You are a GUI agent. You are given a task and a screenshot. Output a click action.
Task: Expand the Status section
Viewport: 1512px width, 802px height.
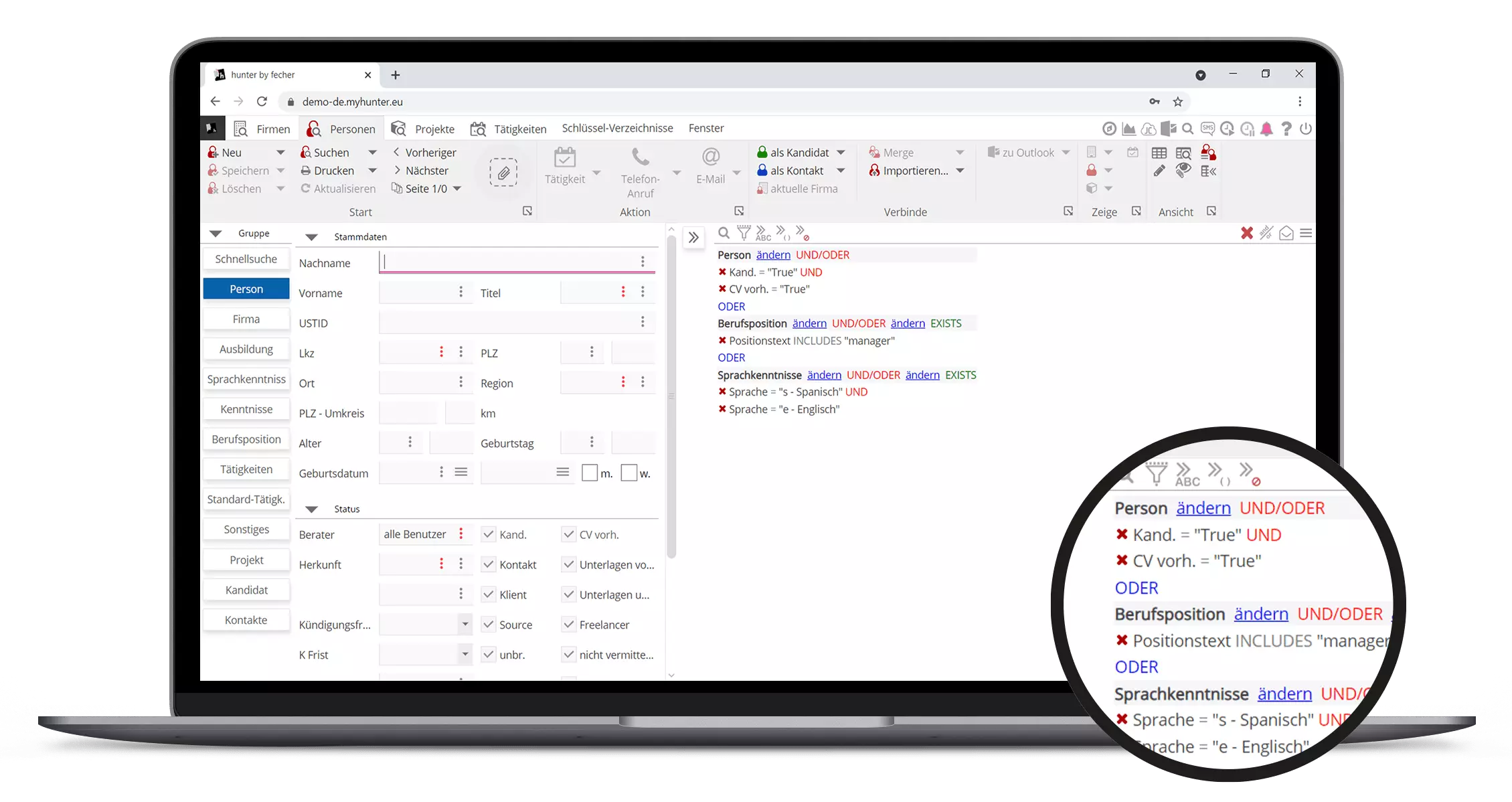[311, 508]
